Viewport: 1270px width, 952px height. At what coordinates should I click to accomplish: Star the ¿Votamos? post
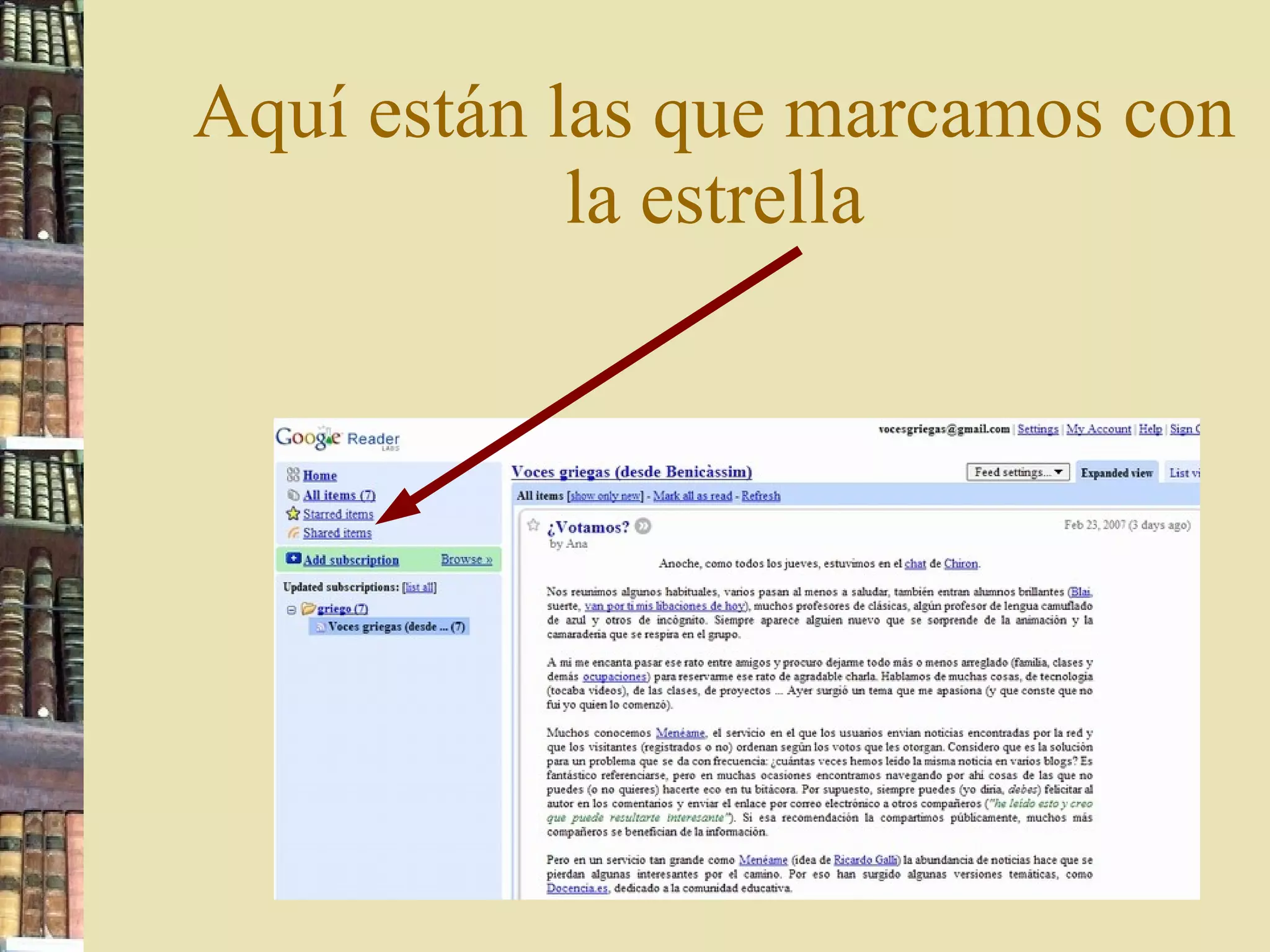tap(533, 526)
